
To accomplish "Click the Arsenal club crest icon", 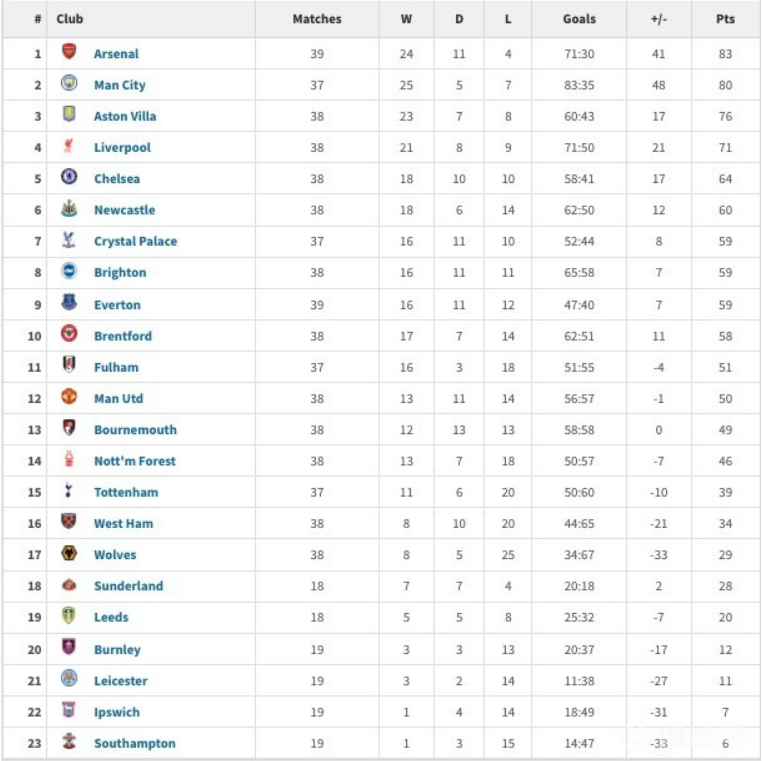I will click(x=69, y=53).
